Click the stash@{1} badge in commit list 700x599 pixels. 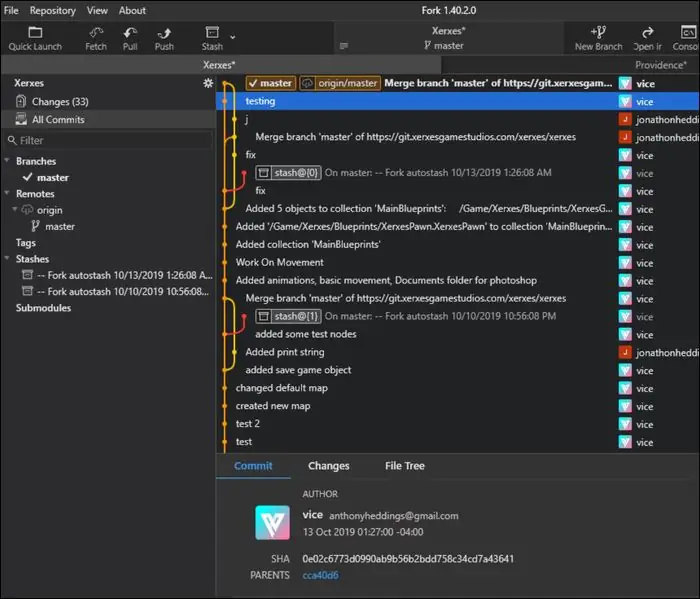pos(288,316)
